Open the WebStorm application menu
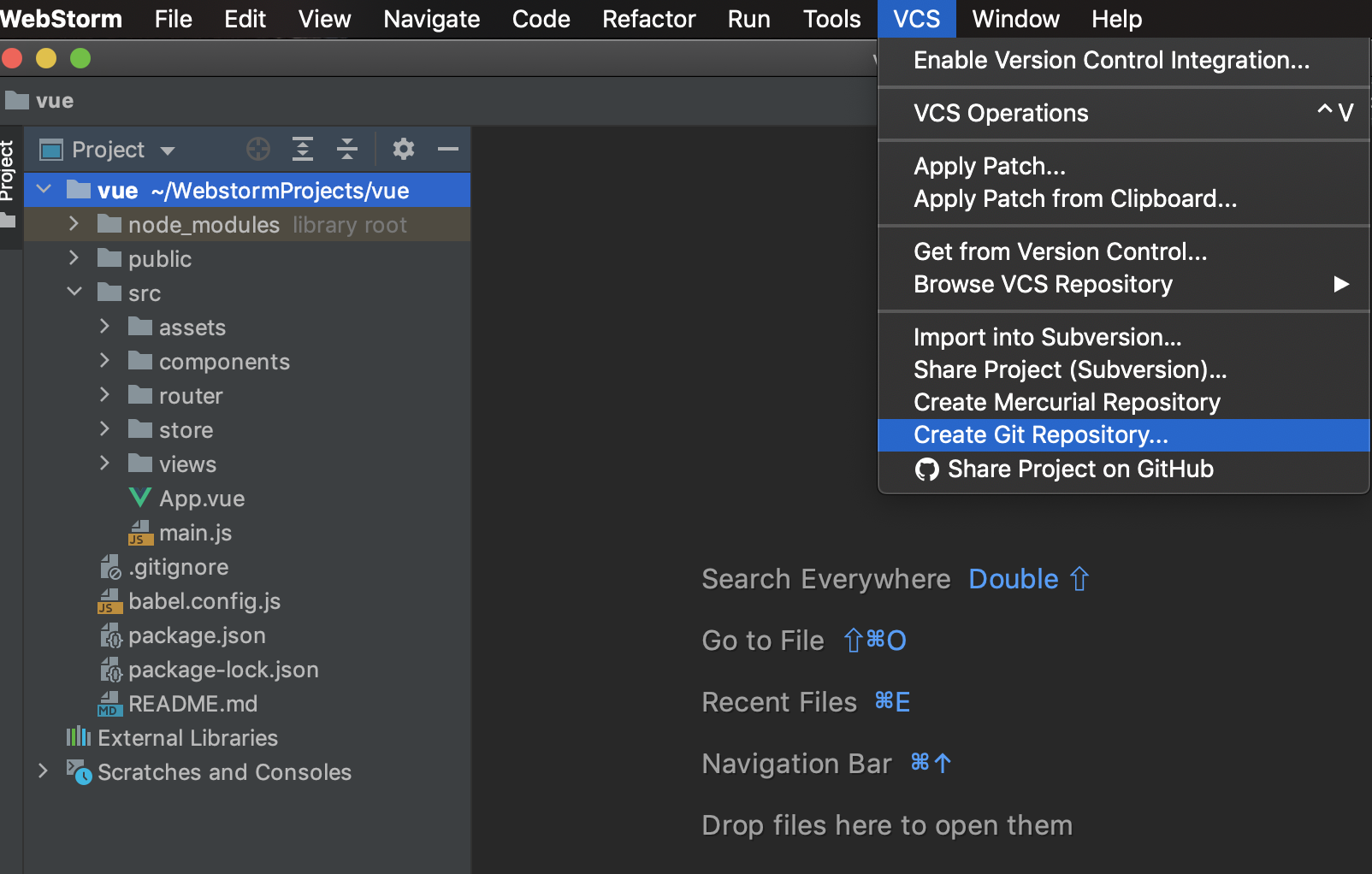The height and width of the screenshot is (874, 1372). (x=62, y=19)
